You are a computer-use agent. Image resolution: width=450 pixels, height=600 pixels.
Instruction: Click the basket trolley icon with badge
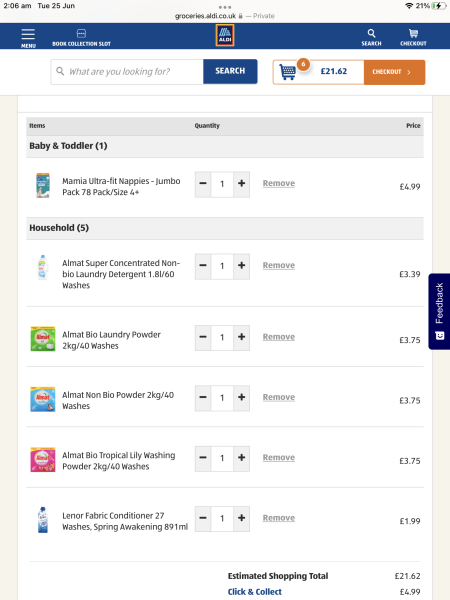click(x=287, y=72)
